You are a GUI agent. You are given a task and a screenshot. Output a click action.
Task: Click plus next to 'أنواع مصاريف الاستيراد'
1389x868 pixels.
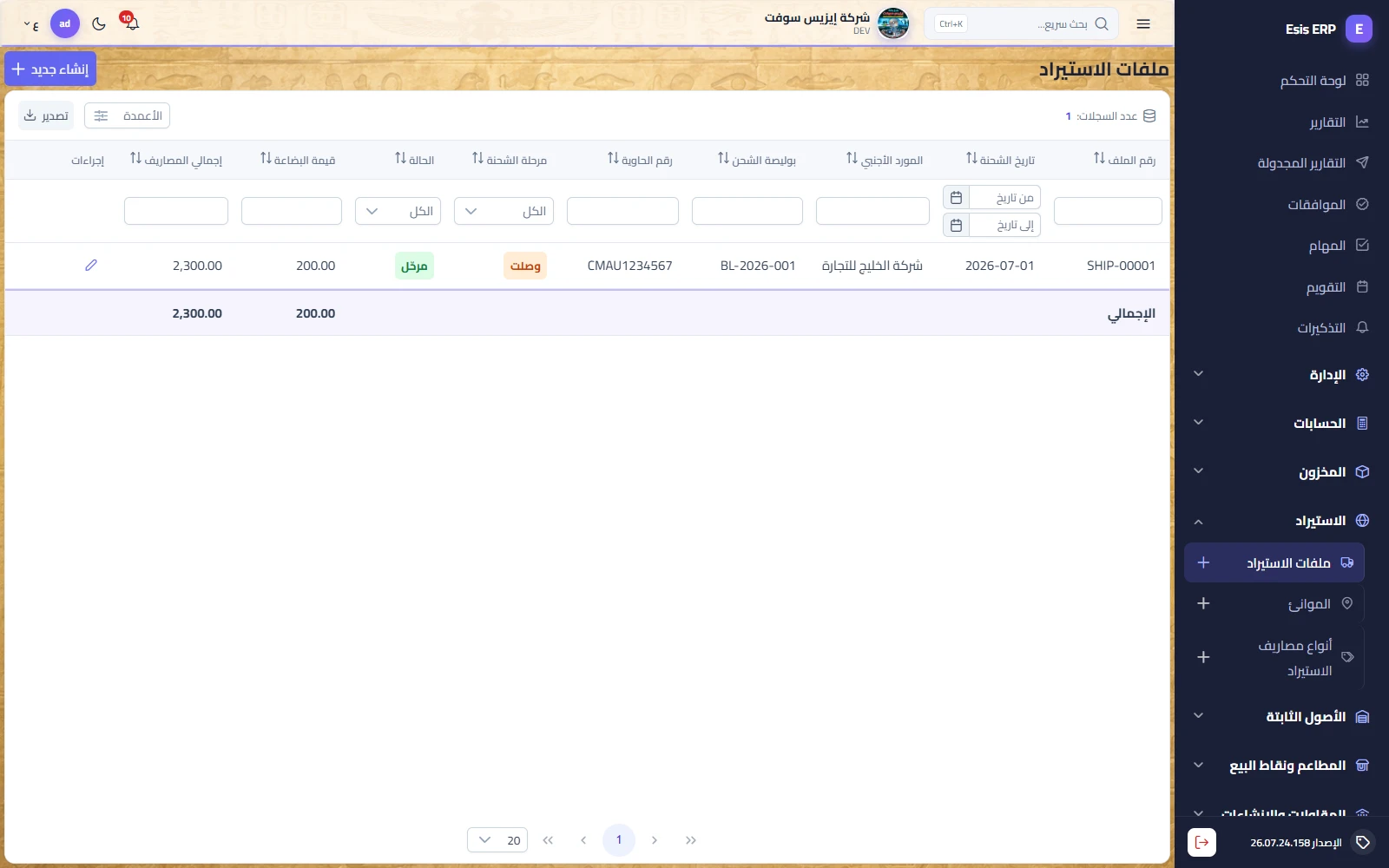pyautogui.click(x=1203, y=657)
